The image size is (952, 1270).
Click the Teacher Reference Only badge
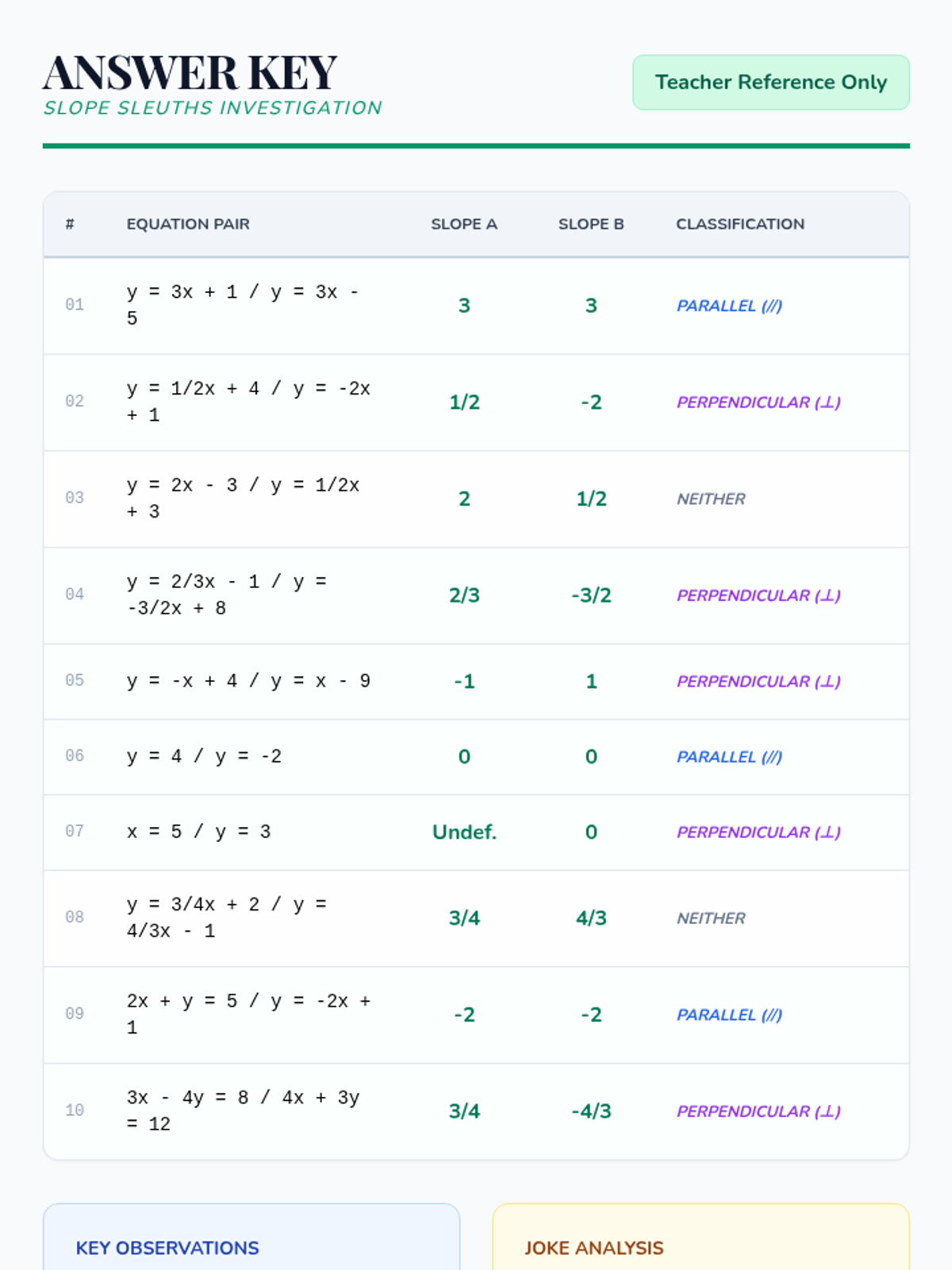[770, 83]
